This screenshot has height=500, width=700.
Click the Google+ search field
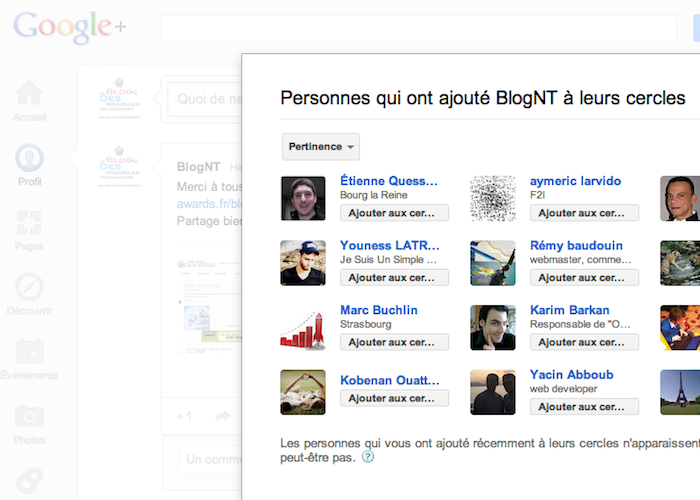(x=419, y=28)
